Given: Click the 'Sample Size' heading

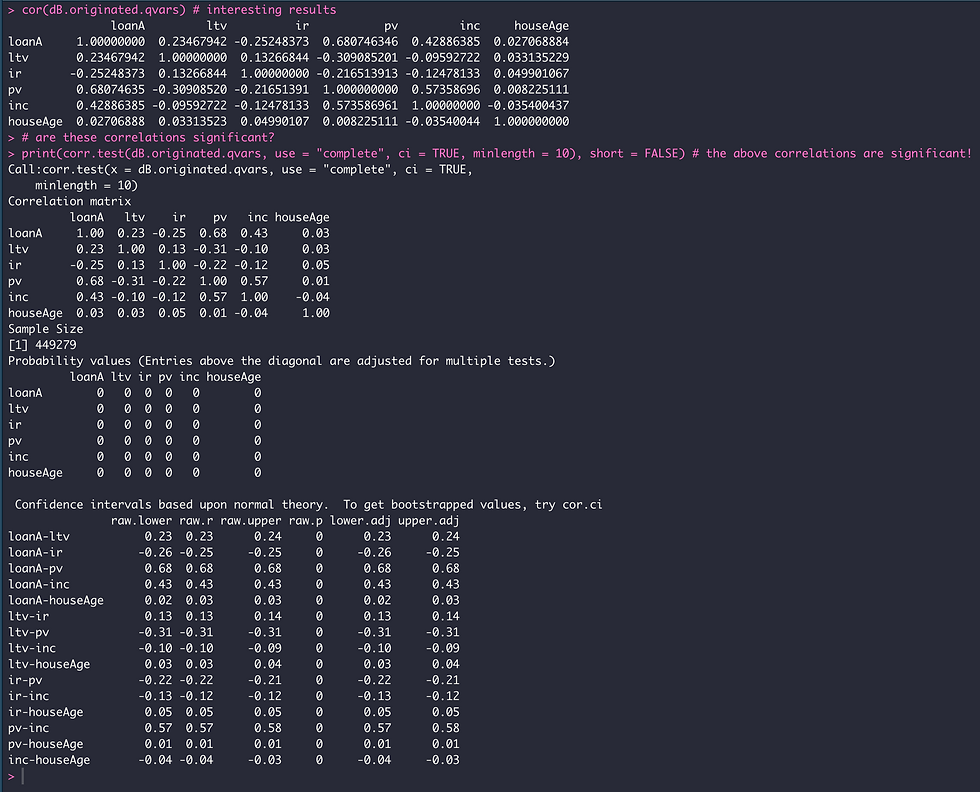Looking at the screenshot, I should pyautogui.click(x=46, y=329).
